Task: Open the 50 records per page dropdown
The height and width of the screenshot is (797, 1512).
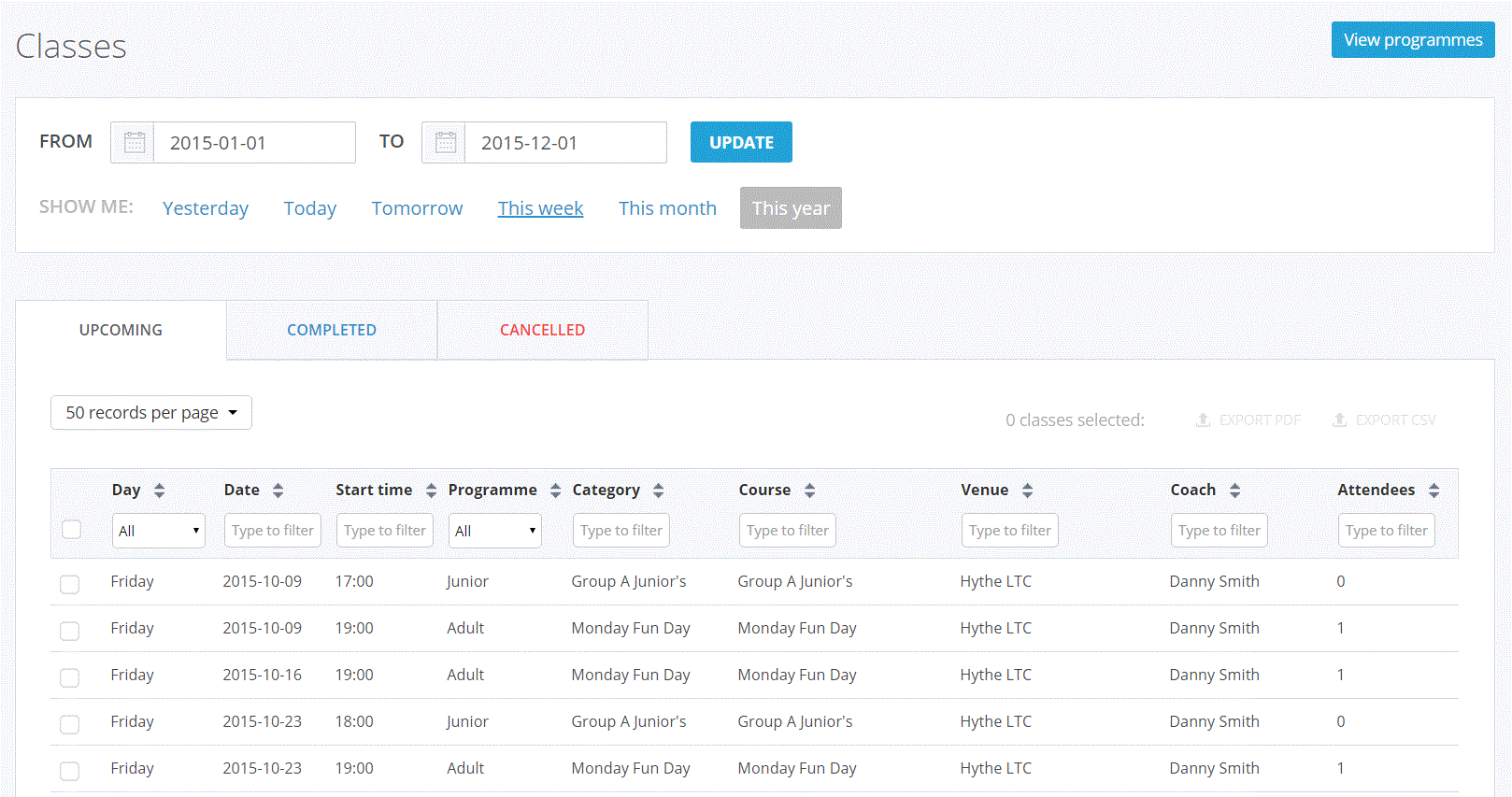Action: pos(151,413)
